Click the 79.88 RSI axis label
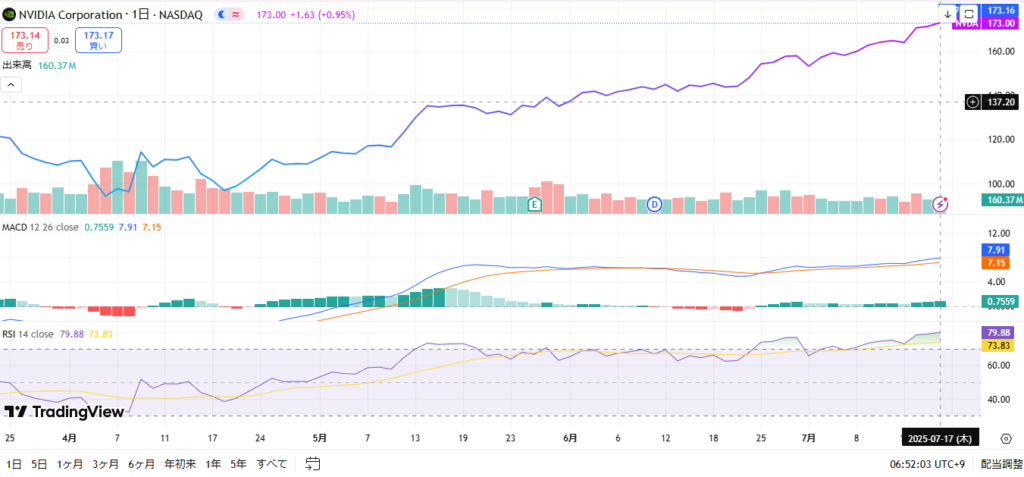The image size is (1024, 477). pyautogui.click(x=997, y=333)
